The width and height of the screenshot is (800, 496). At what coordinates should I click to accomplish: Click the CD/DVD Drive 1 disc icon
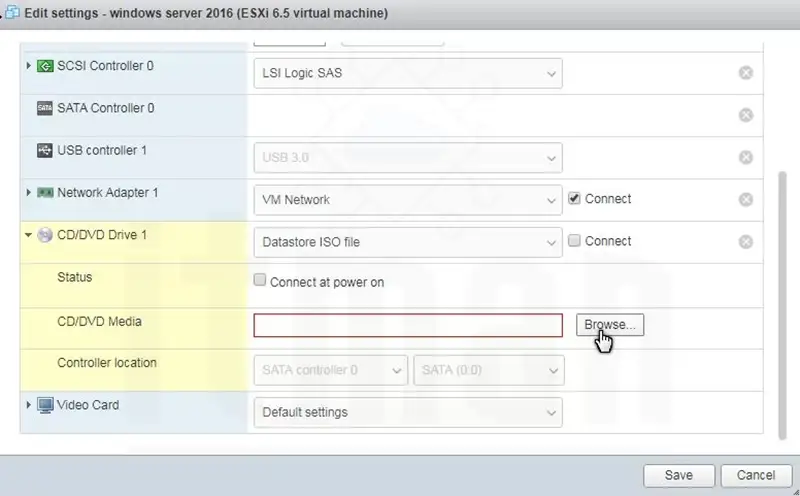point(45,235)
